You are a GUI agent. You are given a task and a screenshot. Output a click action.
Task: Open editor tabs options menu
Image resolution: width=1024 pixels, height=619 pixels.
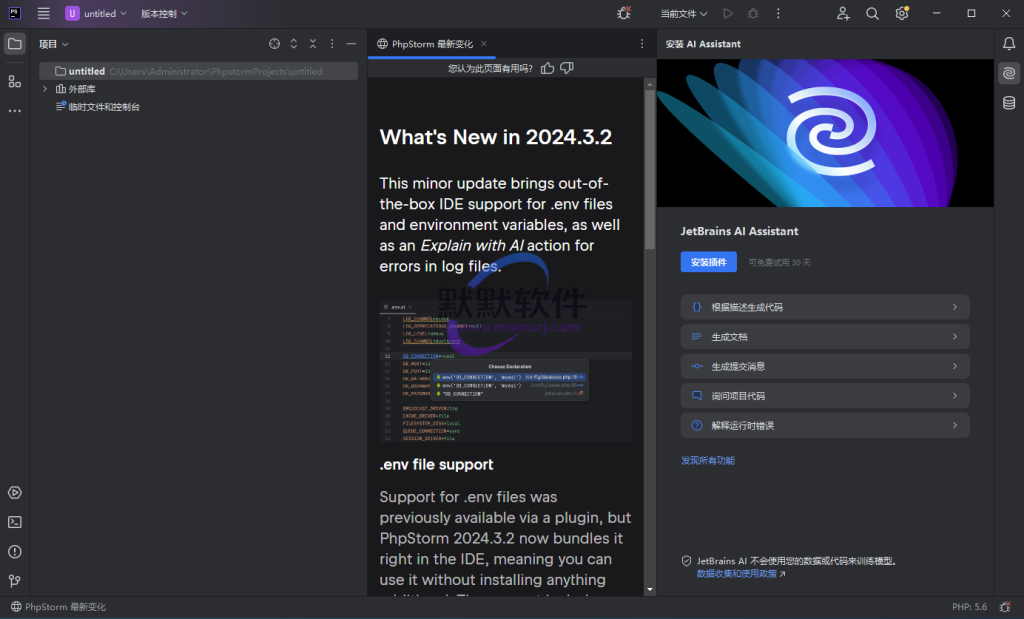tap(642, 44)
